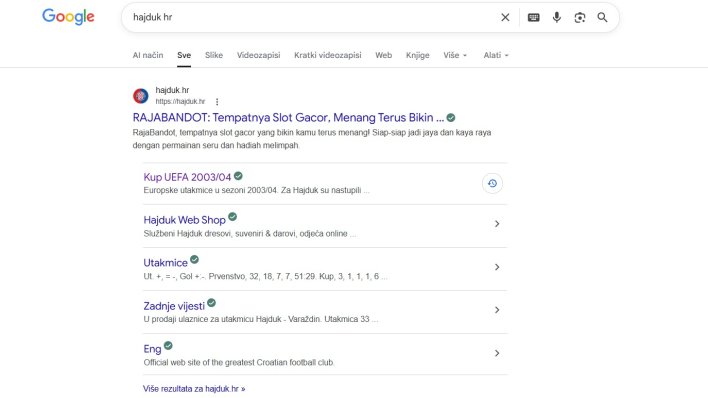This screenshot has width=708, height=398.
Task: Expand the Zadnje vijesti row chevron
Action: [497, 310]
